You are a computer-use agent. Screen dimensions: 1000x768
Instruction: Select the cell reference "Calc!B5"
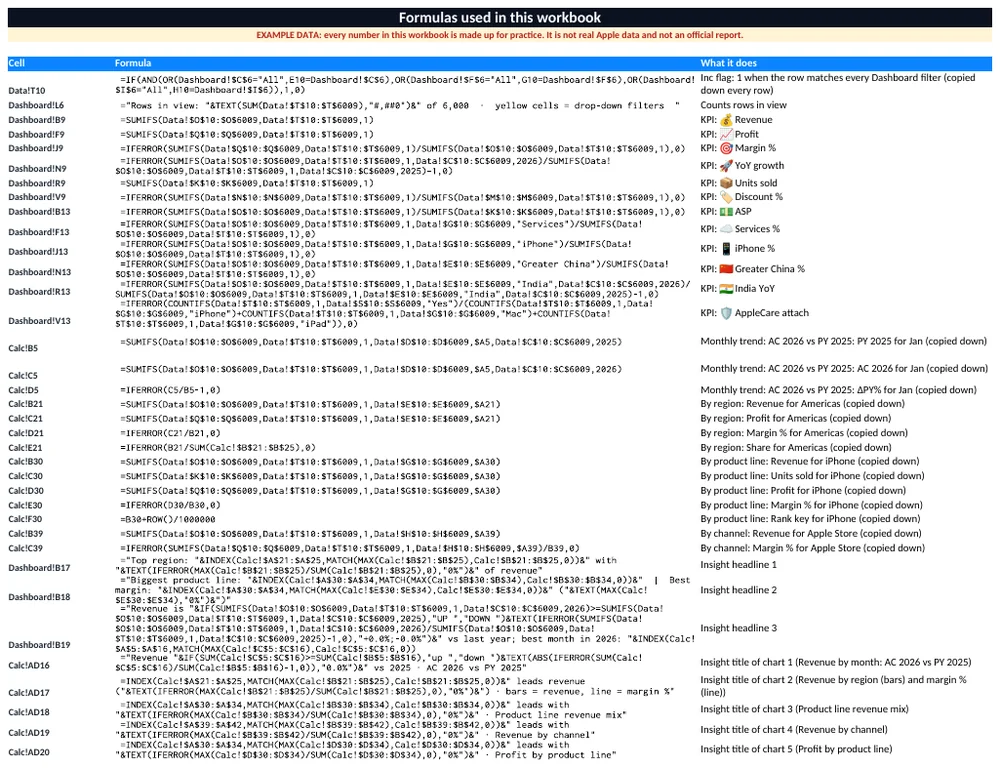pyautogui.click(x=23, y=348)
